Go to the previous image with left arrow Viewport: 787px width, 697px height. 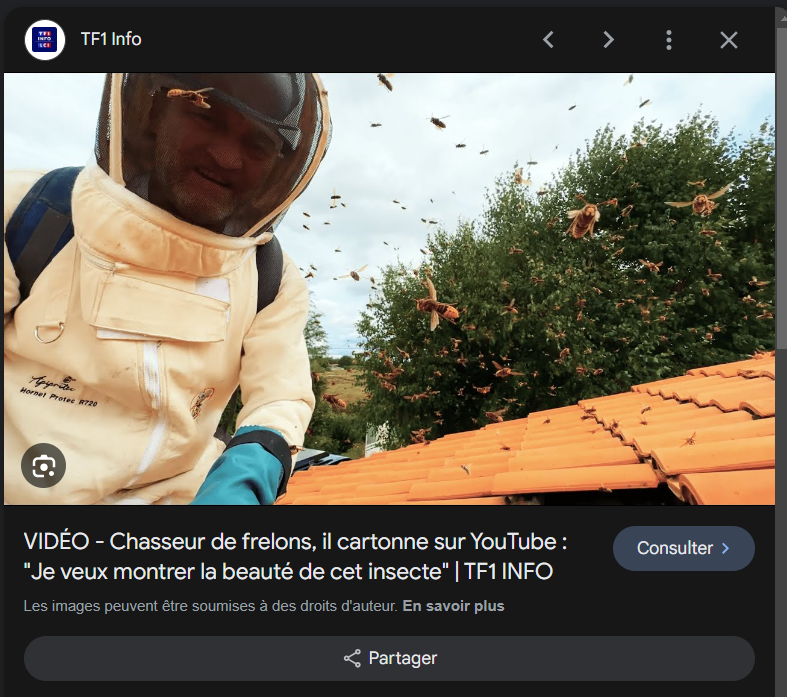click(548, 40)
